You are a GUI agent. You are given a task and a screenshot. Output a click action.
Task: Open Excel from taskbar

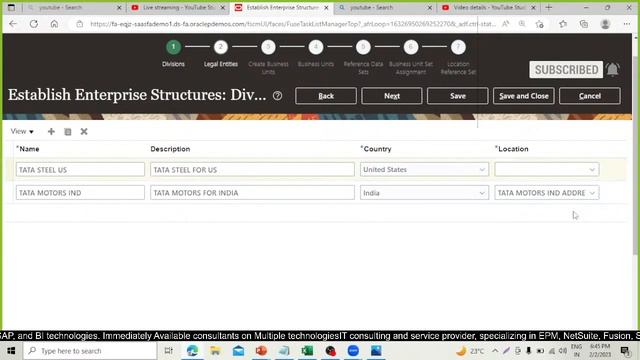click(307, 351)
